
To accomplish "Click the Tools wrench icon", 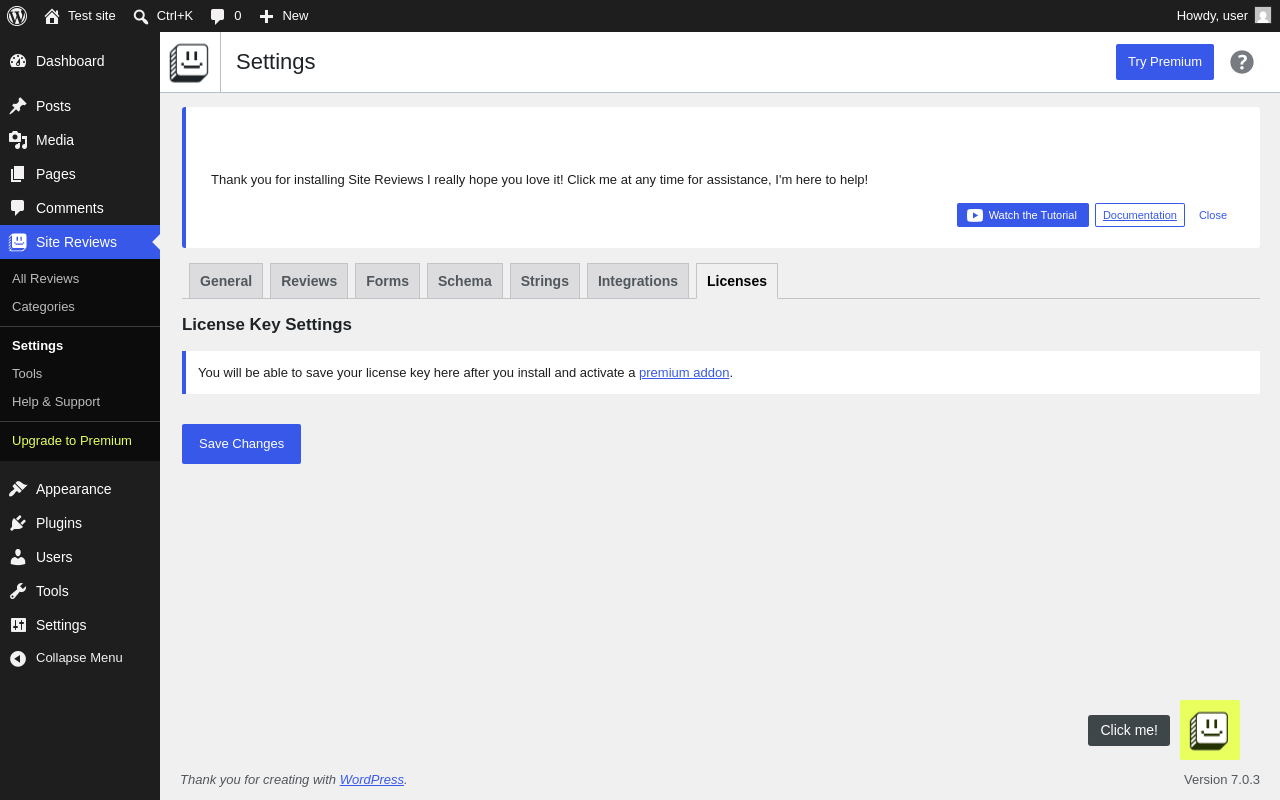I will pos(18,591).
